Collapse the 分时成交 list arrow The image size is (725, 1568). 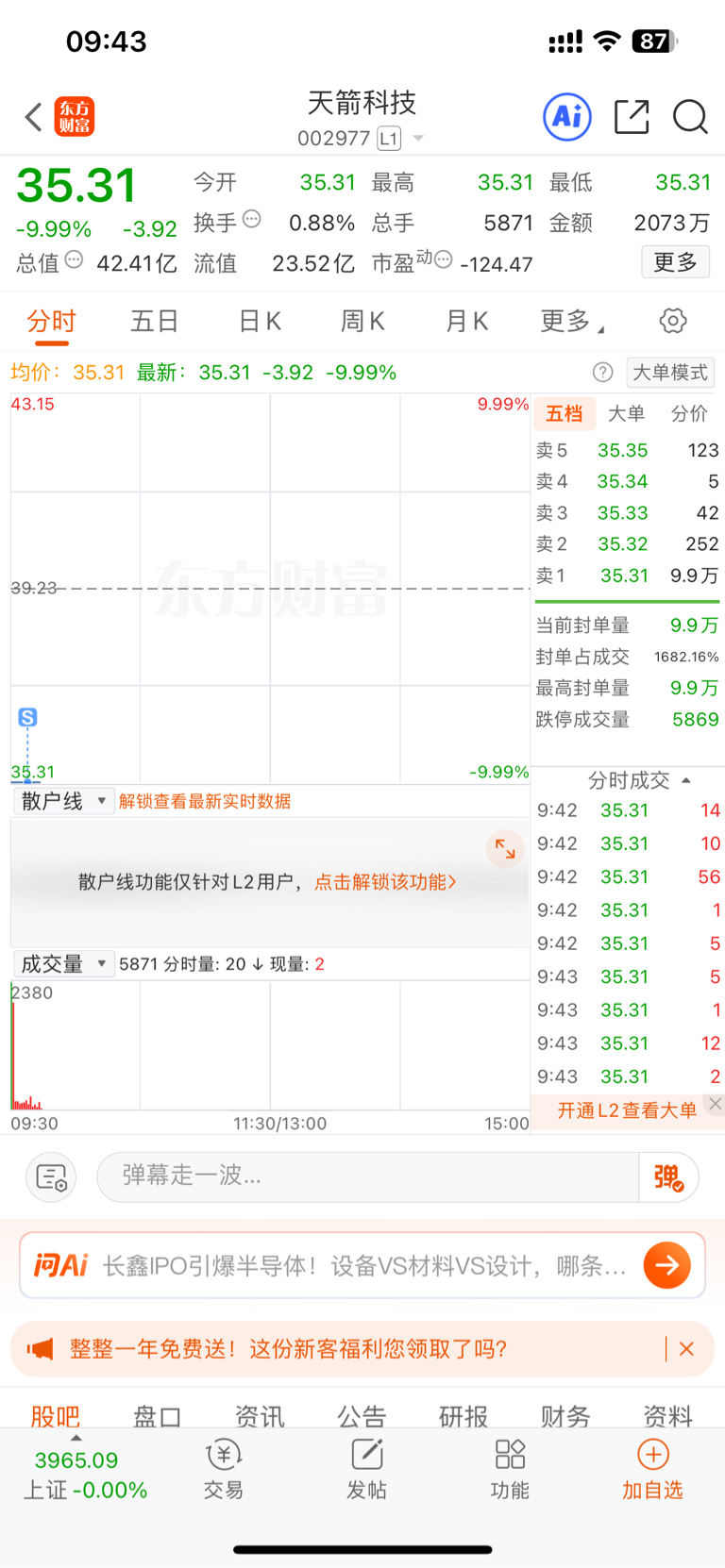pos(686,780)
